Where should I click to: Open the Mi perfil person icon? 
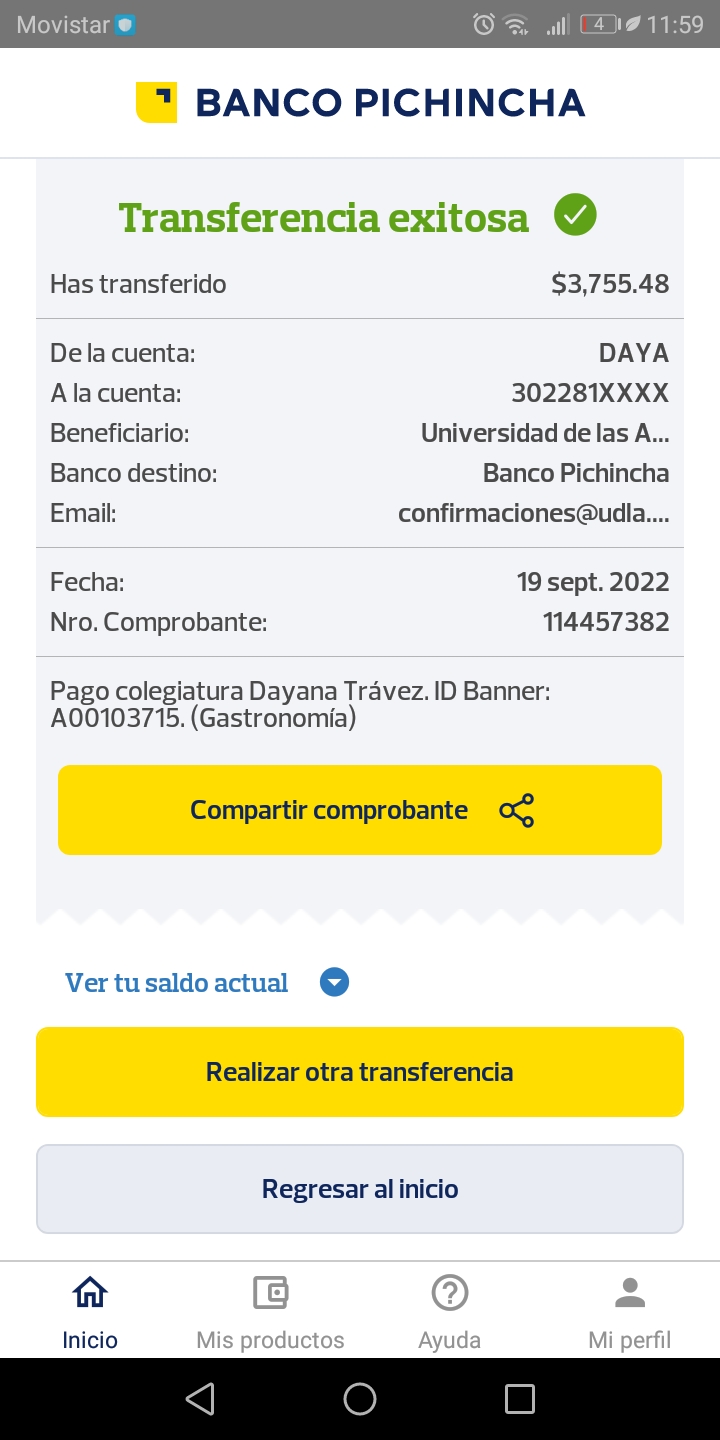pyautogui.click(x=630, y=1293)
